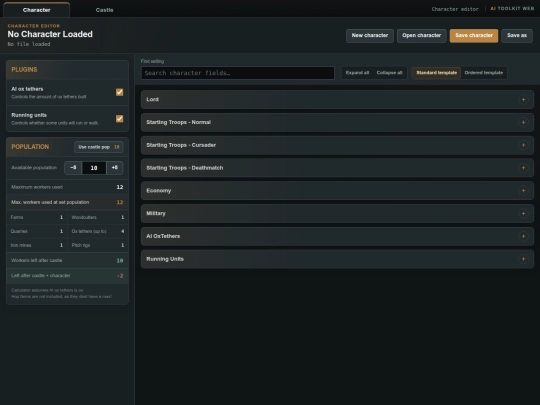Open the Lord section header
This screenshot has height=405, width=540.
(x=337, y=100)
